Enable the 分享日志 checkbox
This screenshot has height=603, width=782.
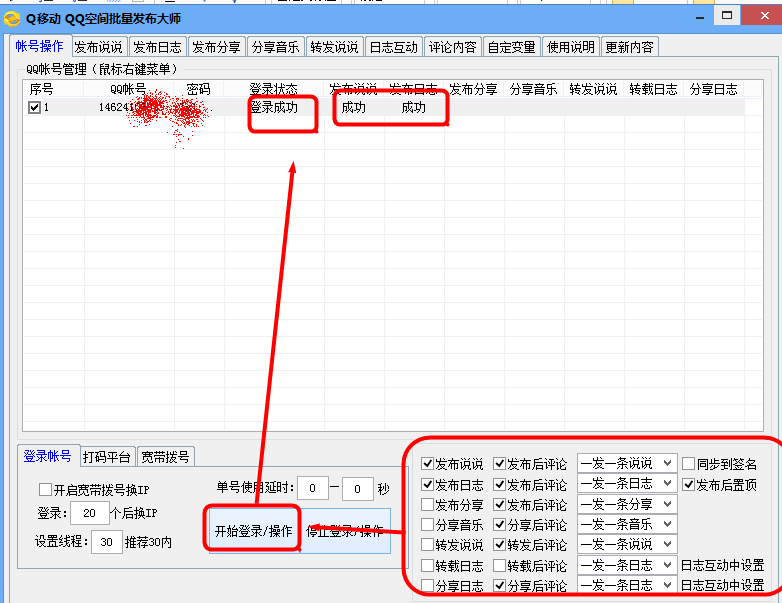pyautogui.click(x=427, y=585)
